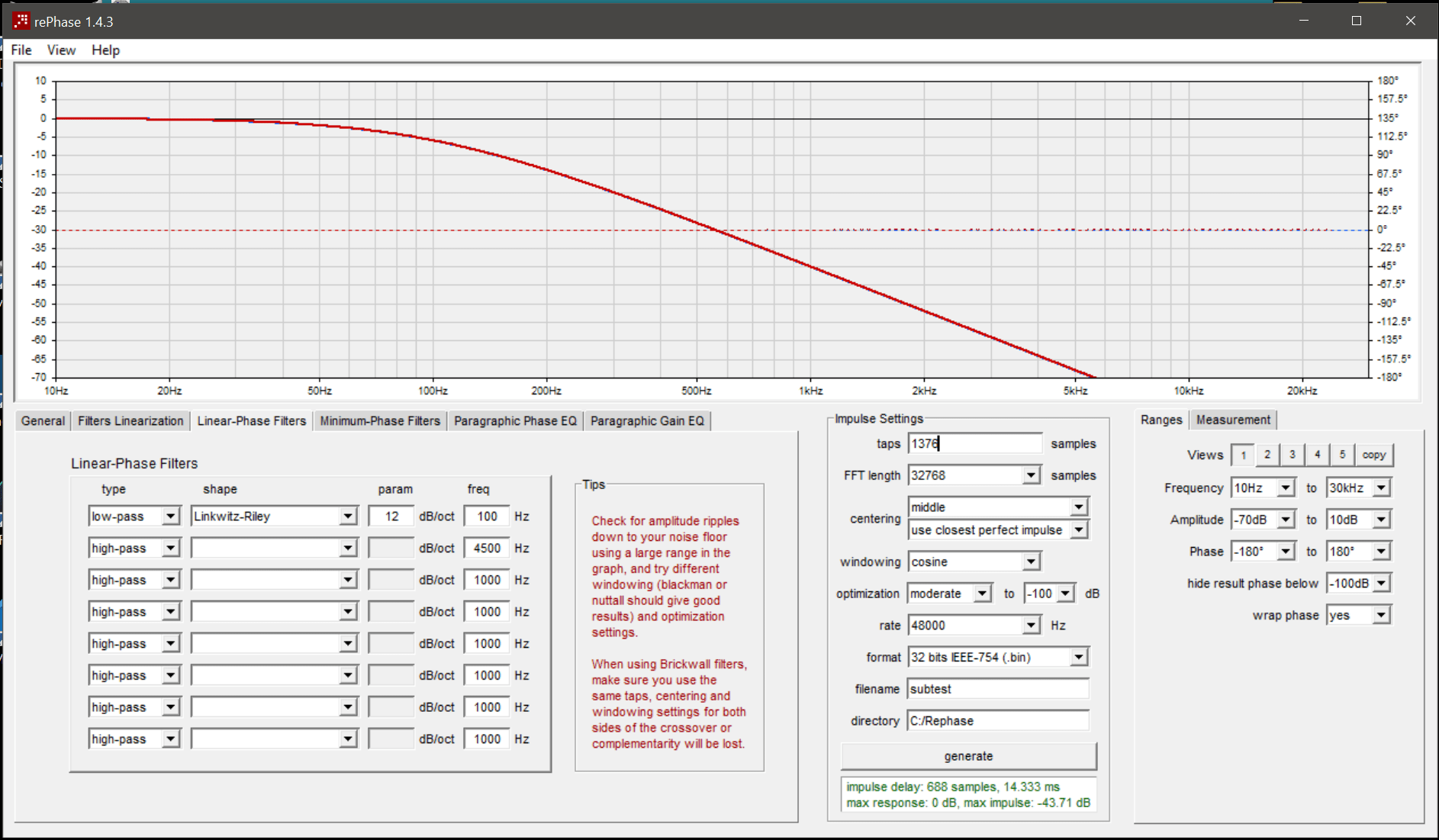Viewport: 1439px width, 840px height.
Task: Open the Paragraphic Gain EQ tab
Action: [x=647, y=421]
